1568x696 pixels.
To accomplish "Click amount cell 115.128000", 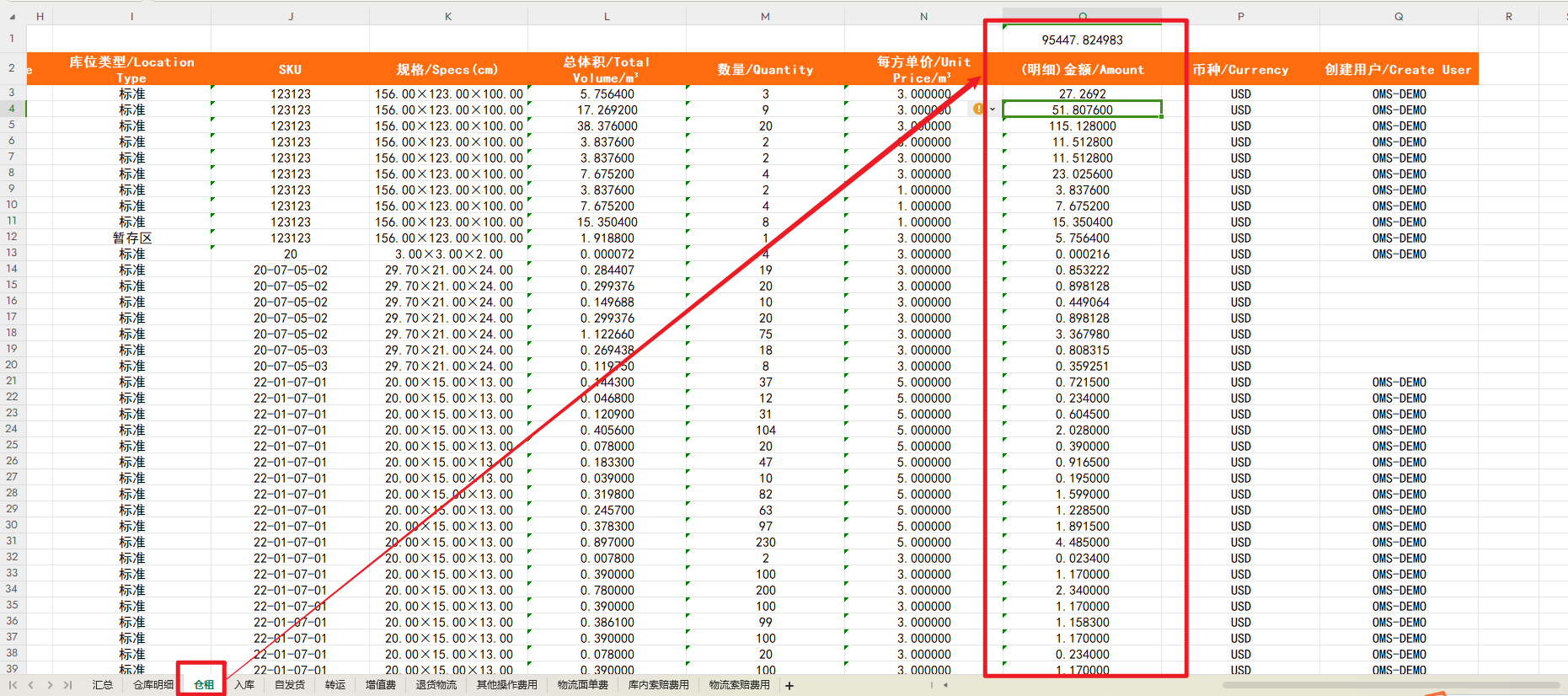I will [1082, 126].
